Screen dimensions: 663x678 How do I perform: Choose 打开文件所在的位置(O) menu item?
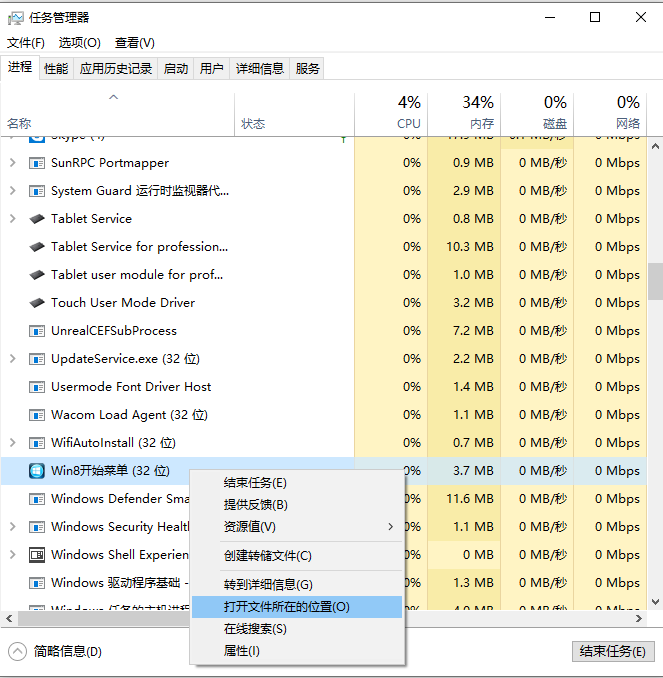point(297,607)
